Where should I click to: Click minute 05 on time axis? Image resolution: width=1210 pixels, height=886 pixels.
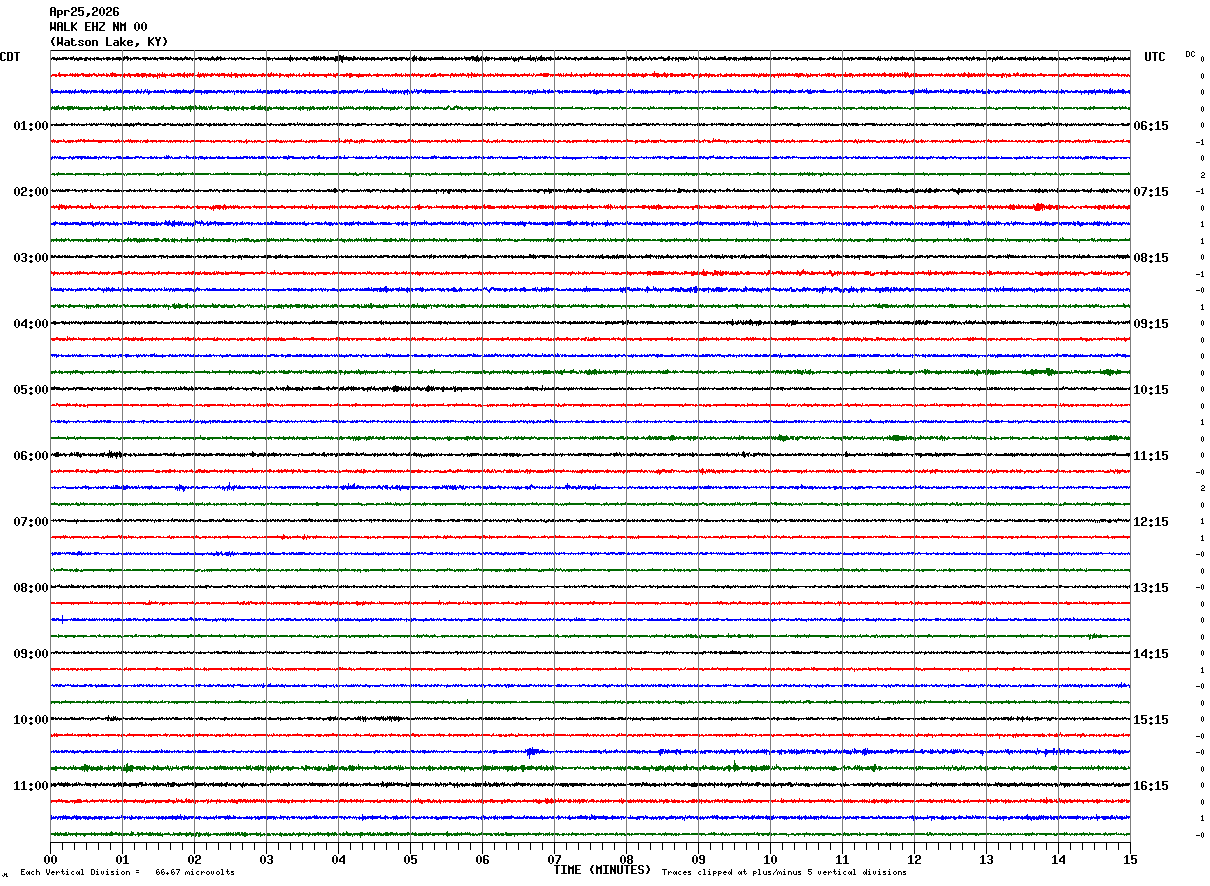point(410,859)
